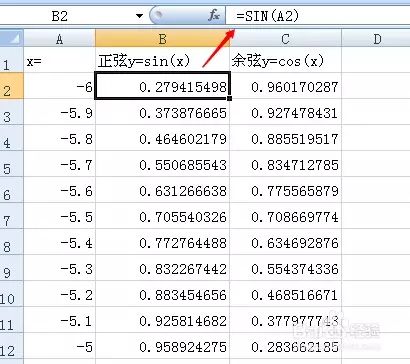This screenshot has height=364, width=410.
Task: Select row 1 header
Action: pyautogui.click(x=11, y=60)
